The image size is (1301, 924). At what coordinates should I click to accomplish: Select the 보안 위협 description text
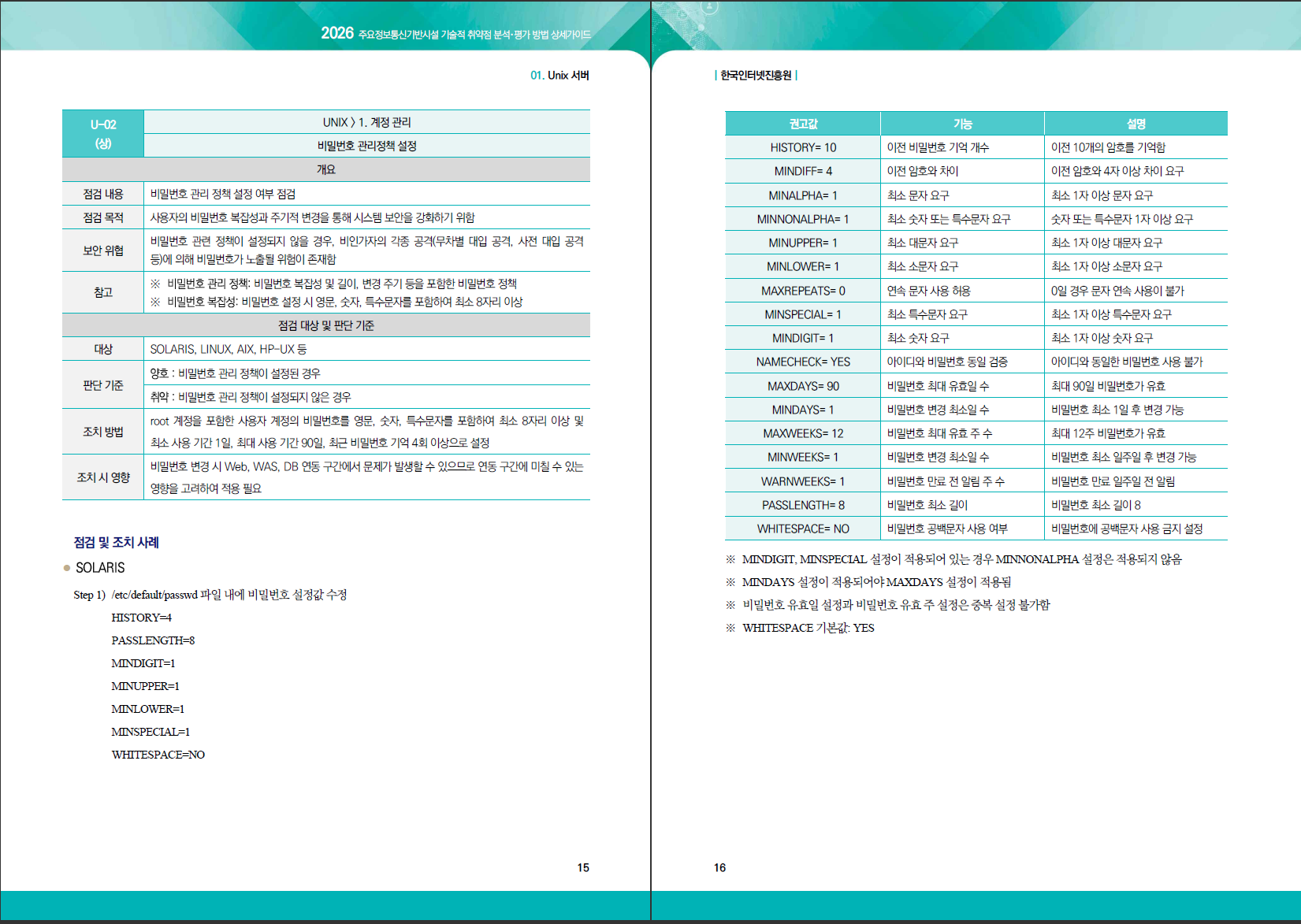(x=366, y=250)
